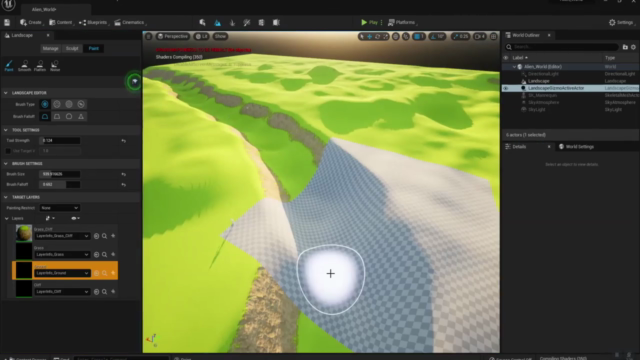Open the World Settings tab
The height and width of the screenshot is (360, 640).
click(576, 147)
